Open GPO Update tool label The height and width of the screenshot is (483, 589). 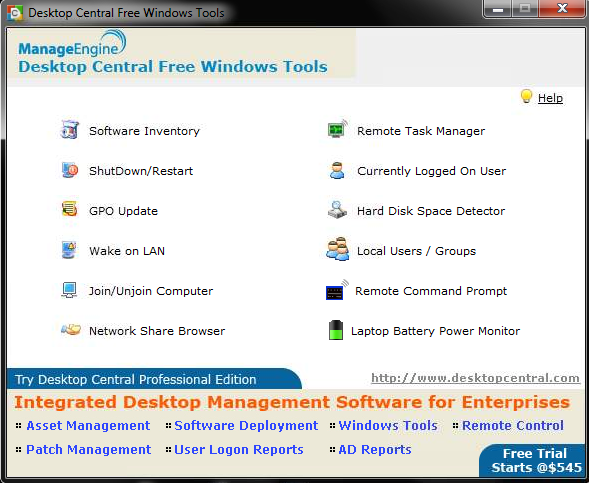tap(123, 211)
